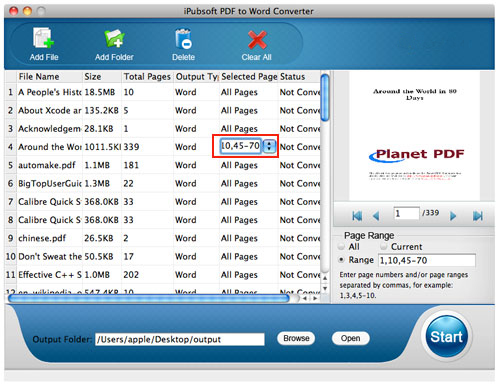Click the Add Folder toolbar icon
Viewport: 500px width, 388px height.
pyautogui.click(x=114, y=39)
